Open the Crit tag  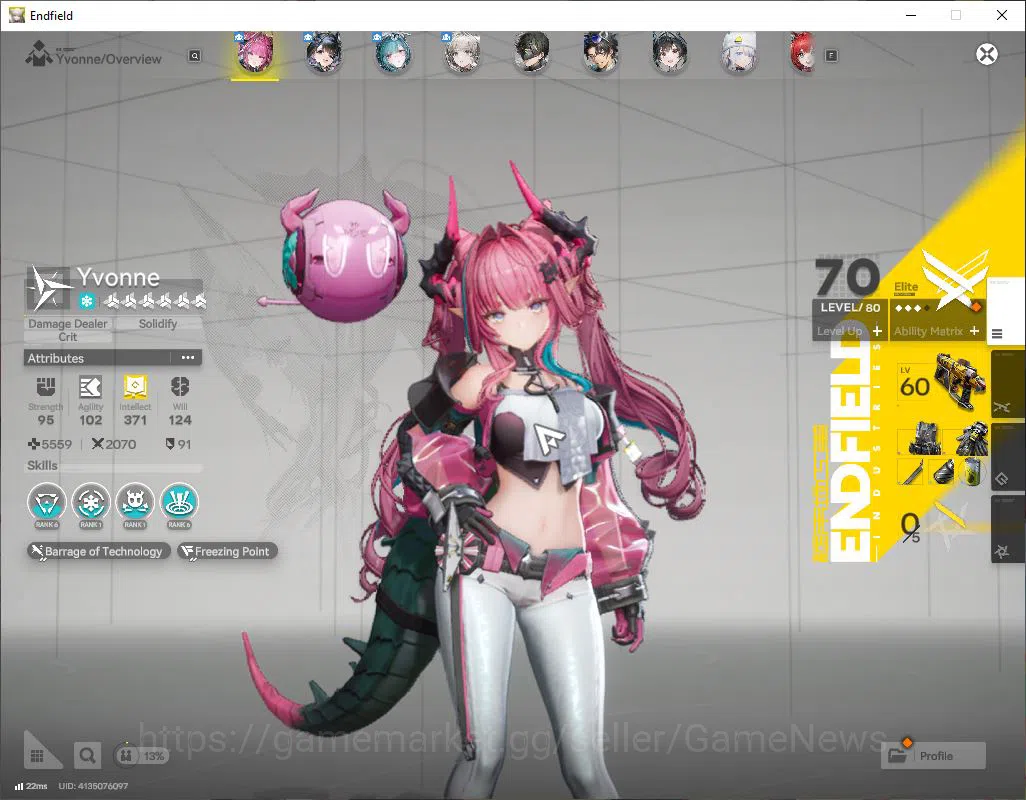pos(67,337)
